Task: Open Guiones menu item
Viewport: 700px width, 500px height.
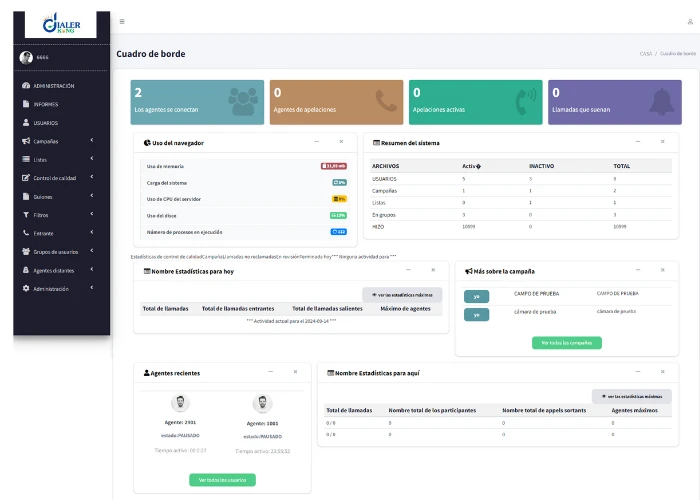Action: (43, 197)
